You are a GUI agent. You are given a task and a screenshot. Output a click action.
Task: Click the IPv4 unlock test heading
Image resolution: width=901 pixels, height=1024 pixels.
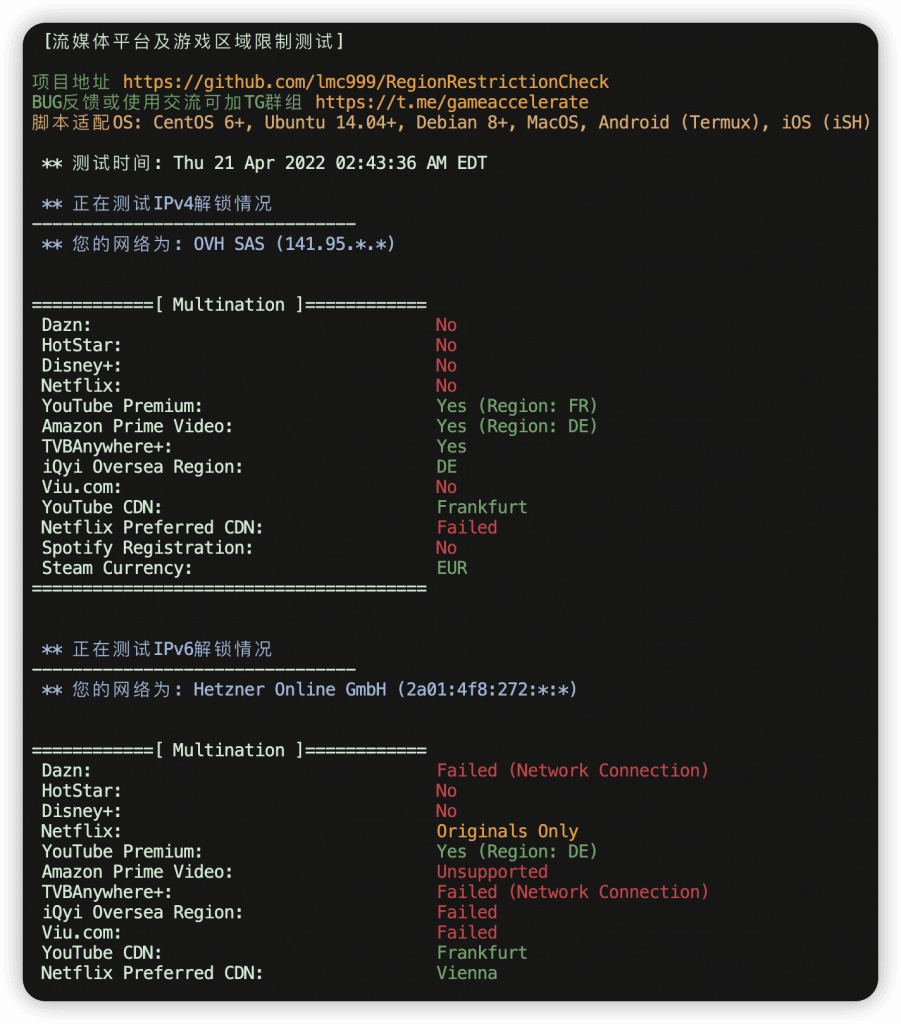point(157,204)
